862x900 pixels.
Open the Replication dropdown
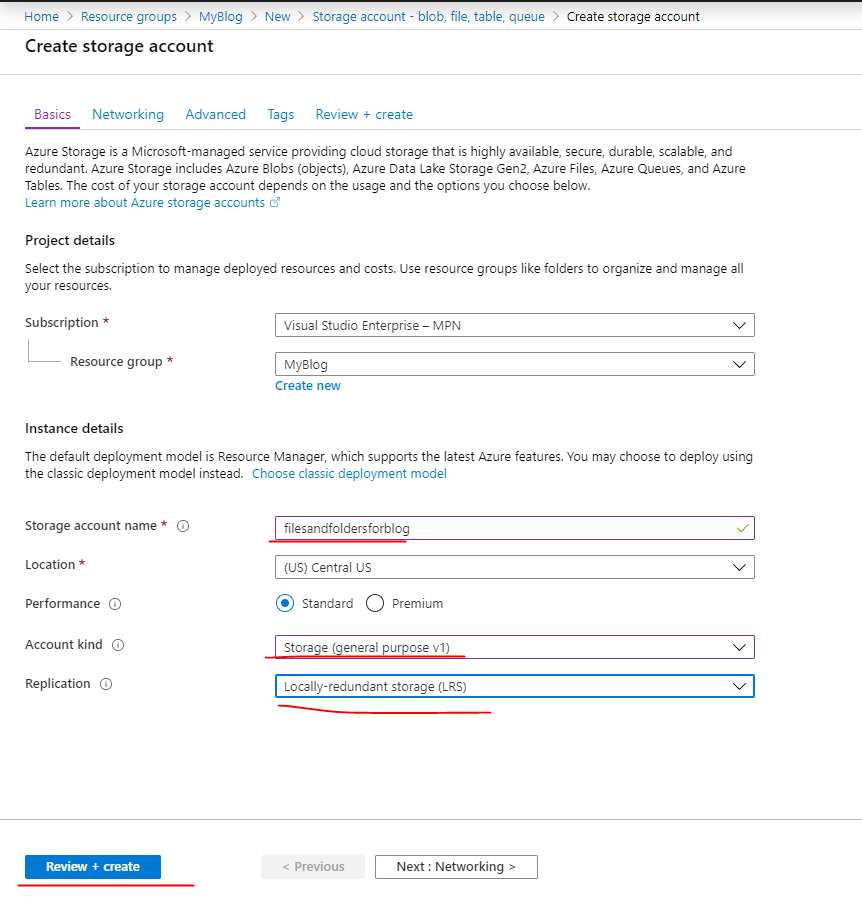coord(514,686)
